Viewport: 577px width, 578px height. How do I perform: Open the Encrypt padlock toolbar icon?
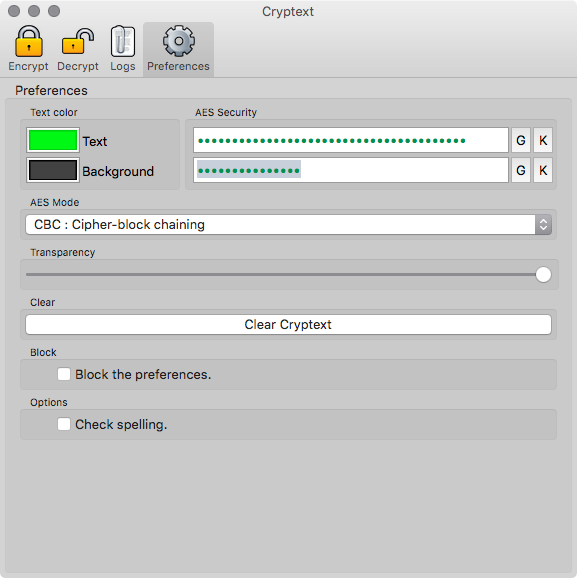coord(29,41)
